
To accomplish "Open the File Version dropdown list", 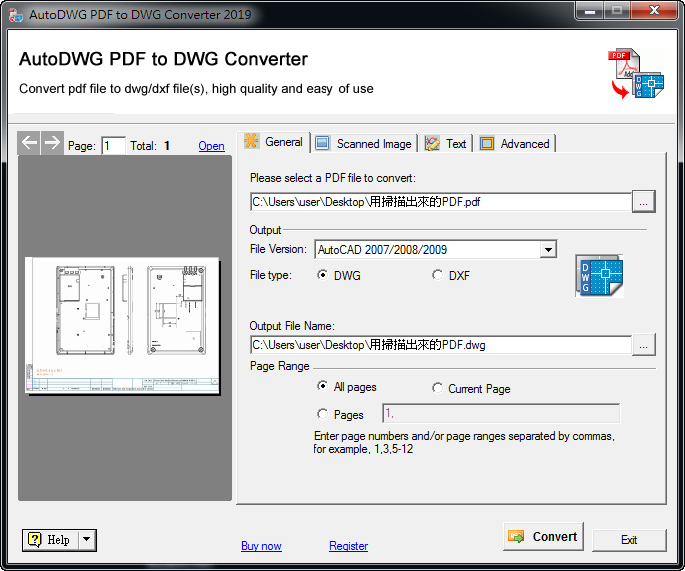I will click(548, 249).
